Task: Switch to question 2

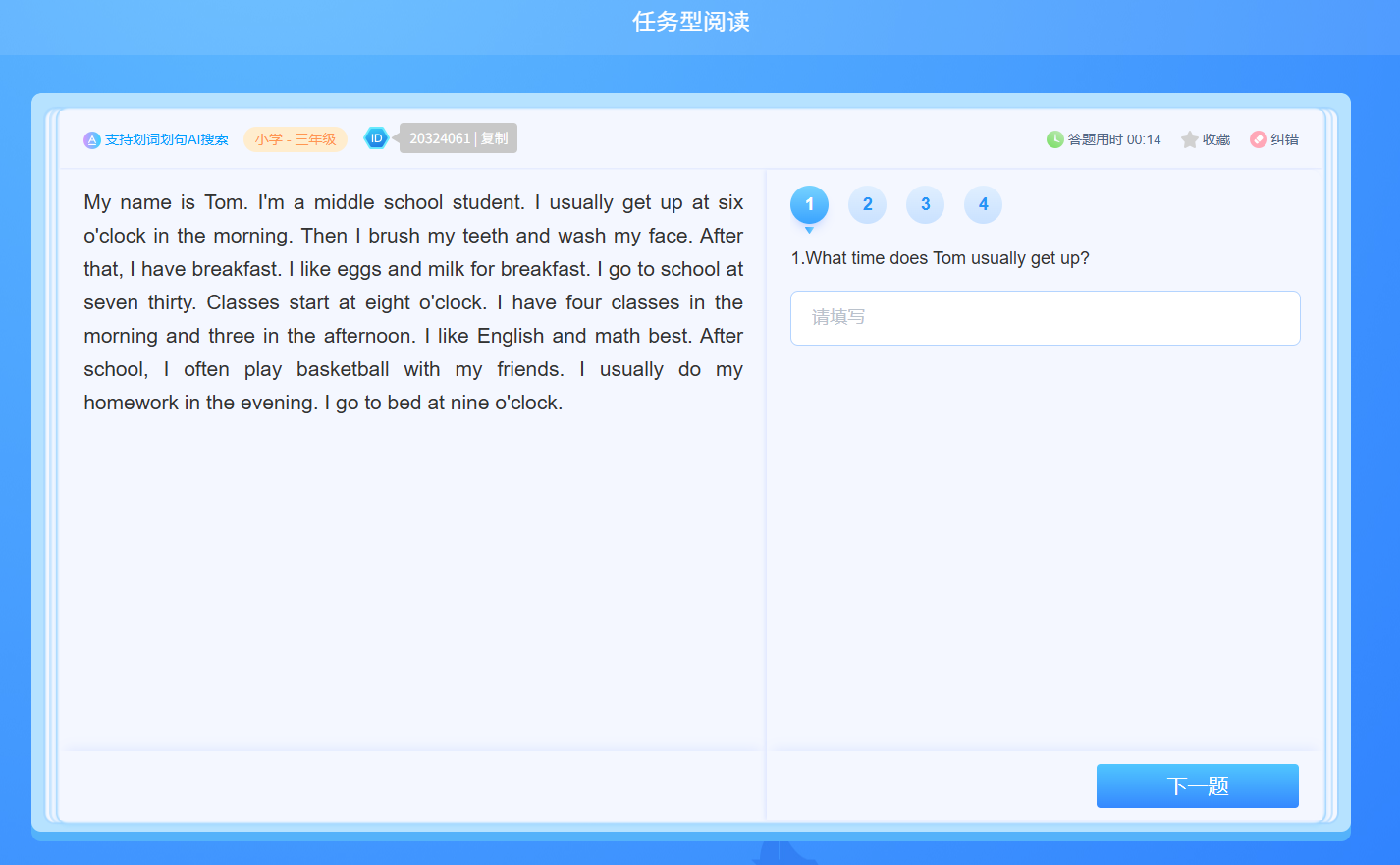Action: click(x=867, y=204)
